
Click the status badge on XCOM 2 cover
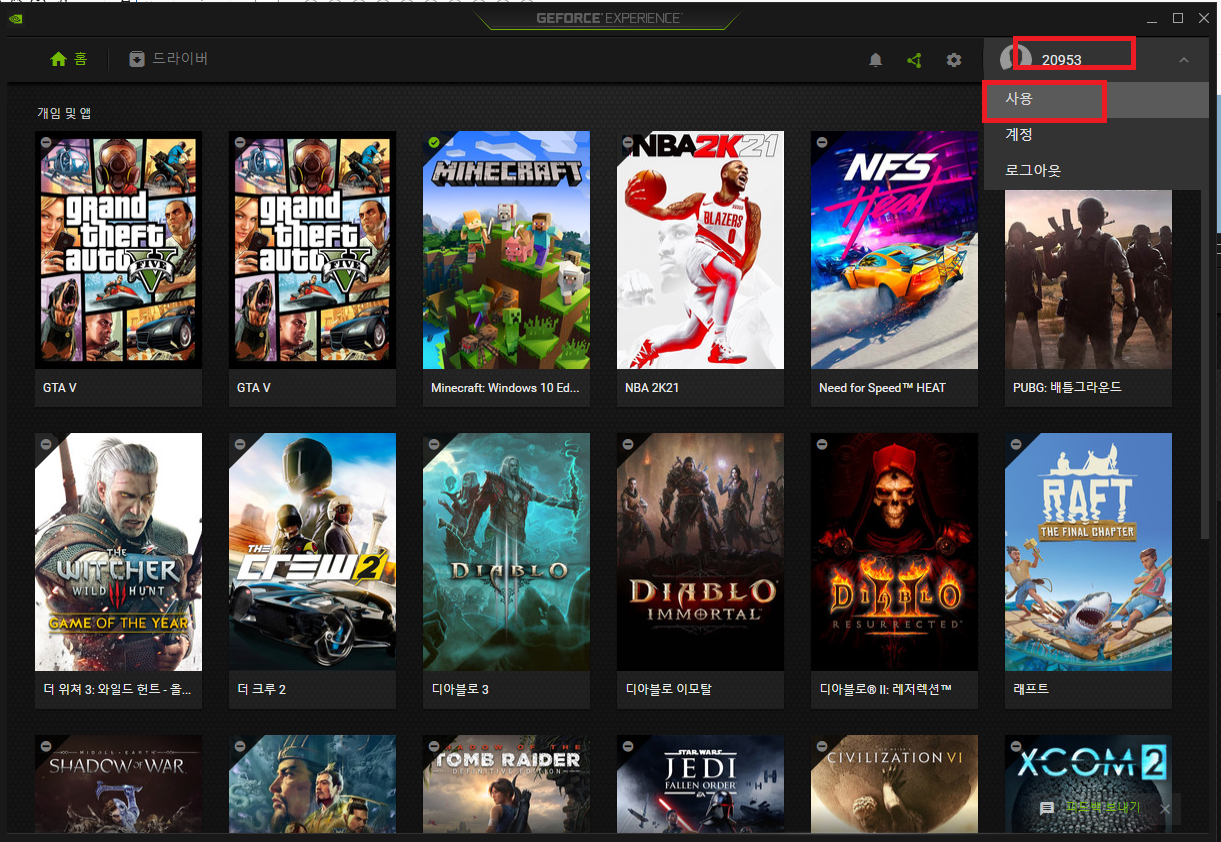(1016, 747)
